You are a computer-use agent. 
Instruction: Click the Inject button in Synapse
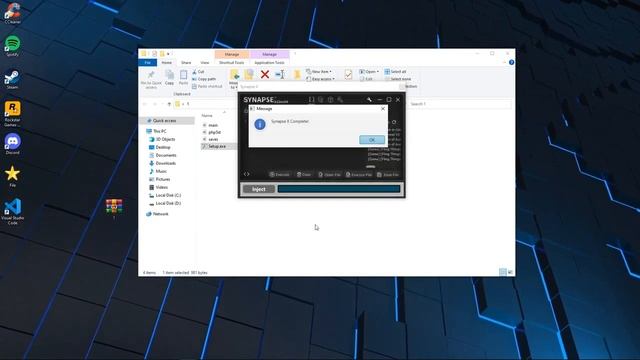click(259, 189)
